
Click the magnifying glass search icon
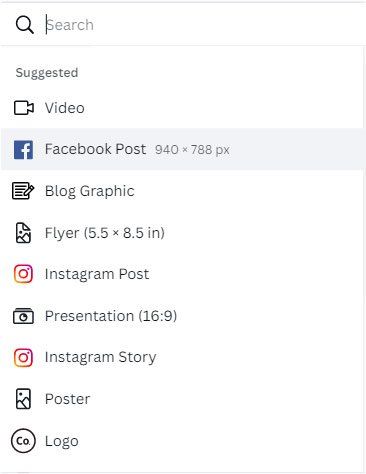tap(24, 25)
